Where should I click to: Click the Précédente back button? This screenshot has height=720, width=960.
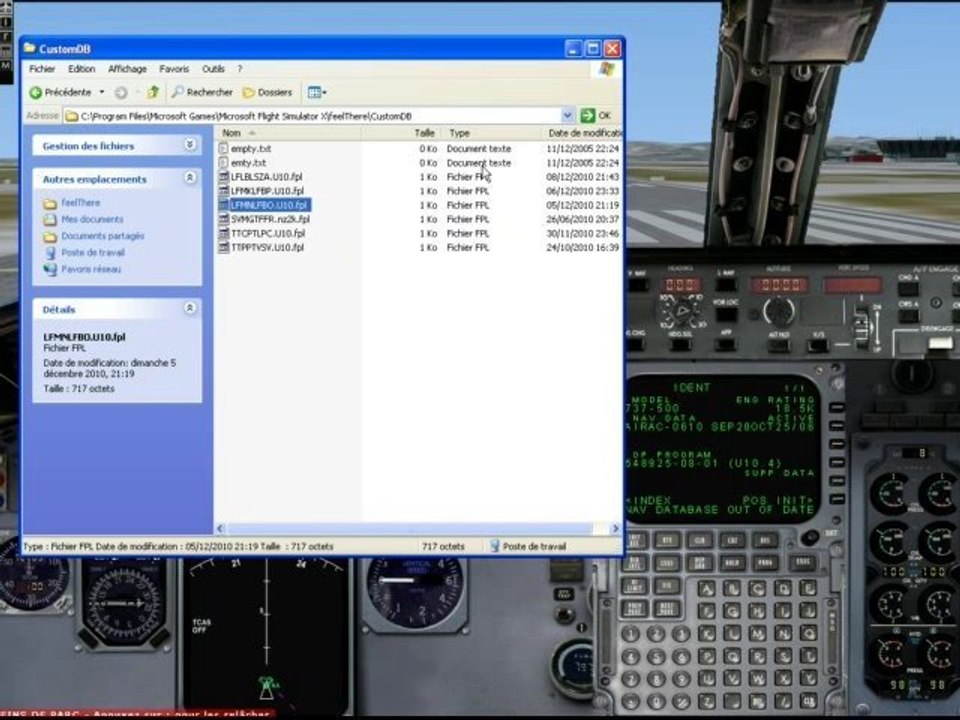(x=61, y=92)
